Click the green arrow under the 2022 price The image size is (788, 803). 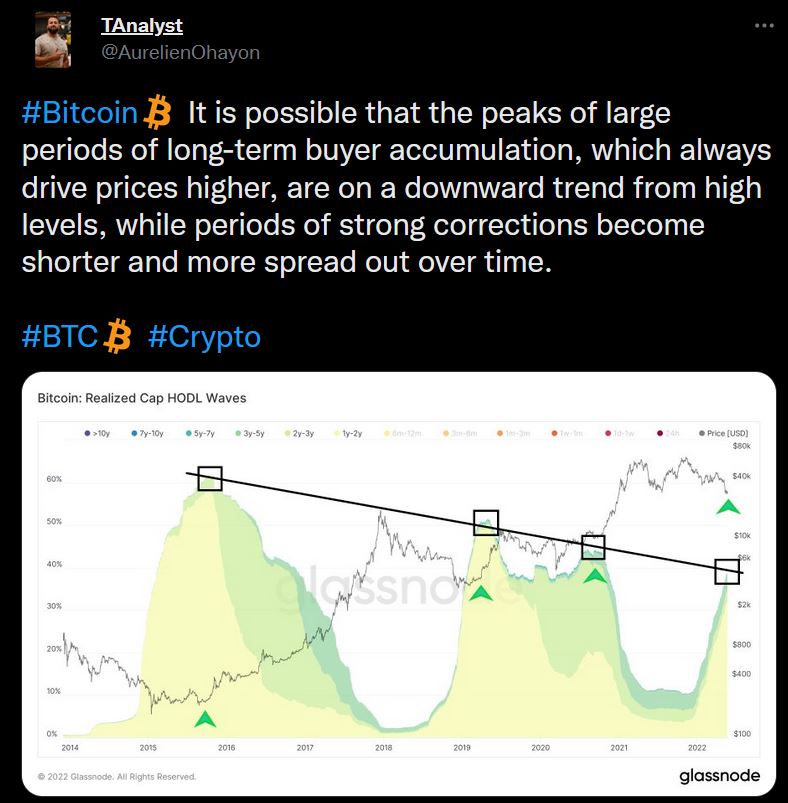728,506
